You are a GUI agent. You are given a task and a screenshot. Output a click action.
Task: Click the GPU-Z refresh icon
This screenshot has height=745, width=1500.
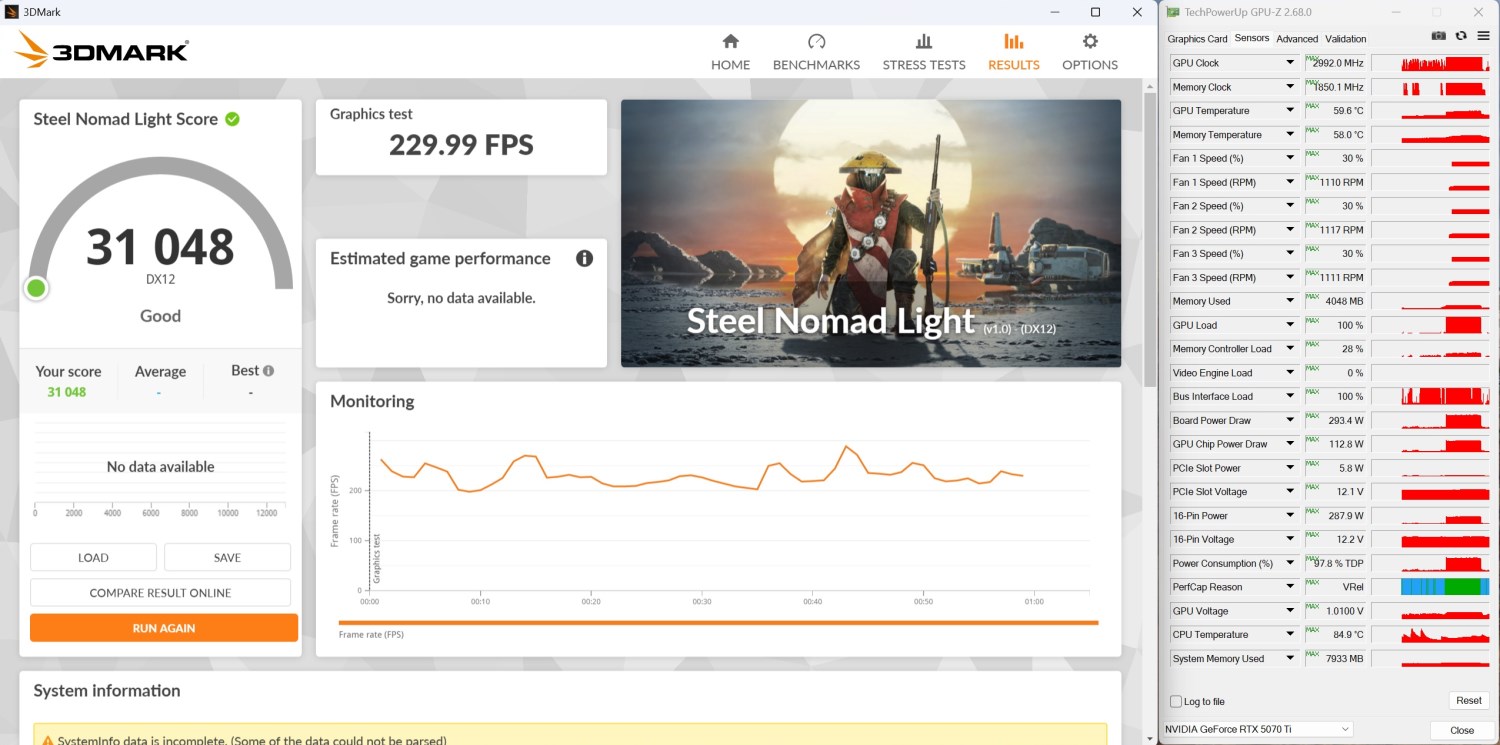[1461, 36]
